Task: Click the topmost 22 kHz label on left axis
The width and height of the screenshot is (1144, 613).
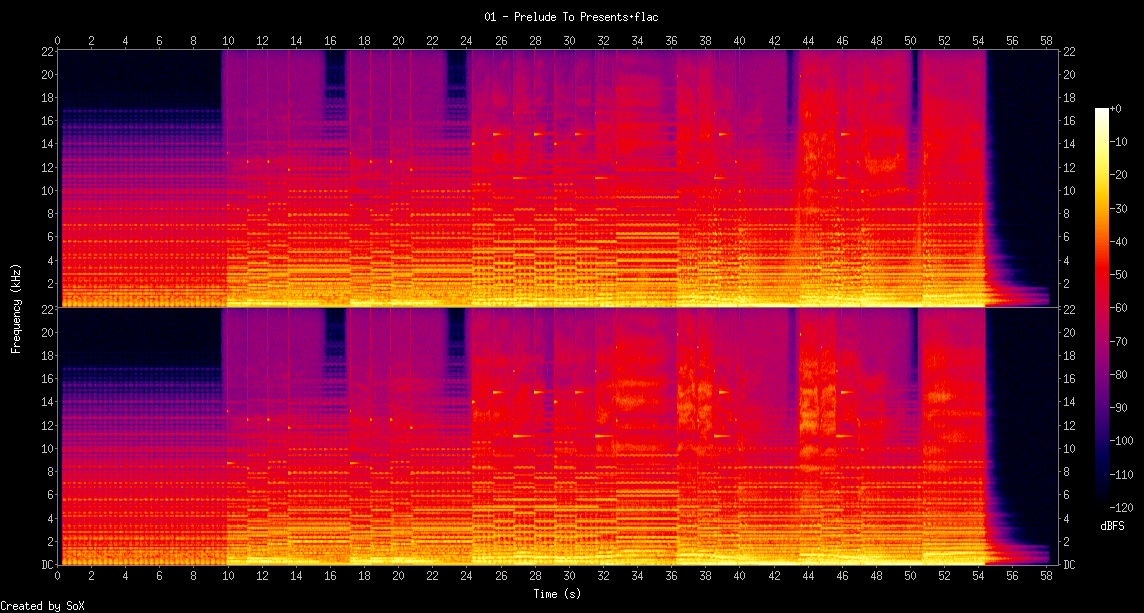Action: tap(46, 52)
